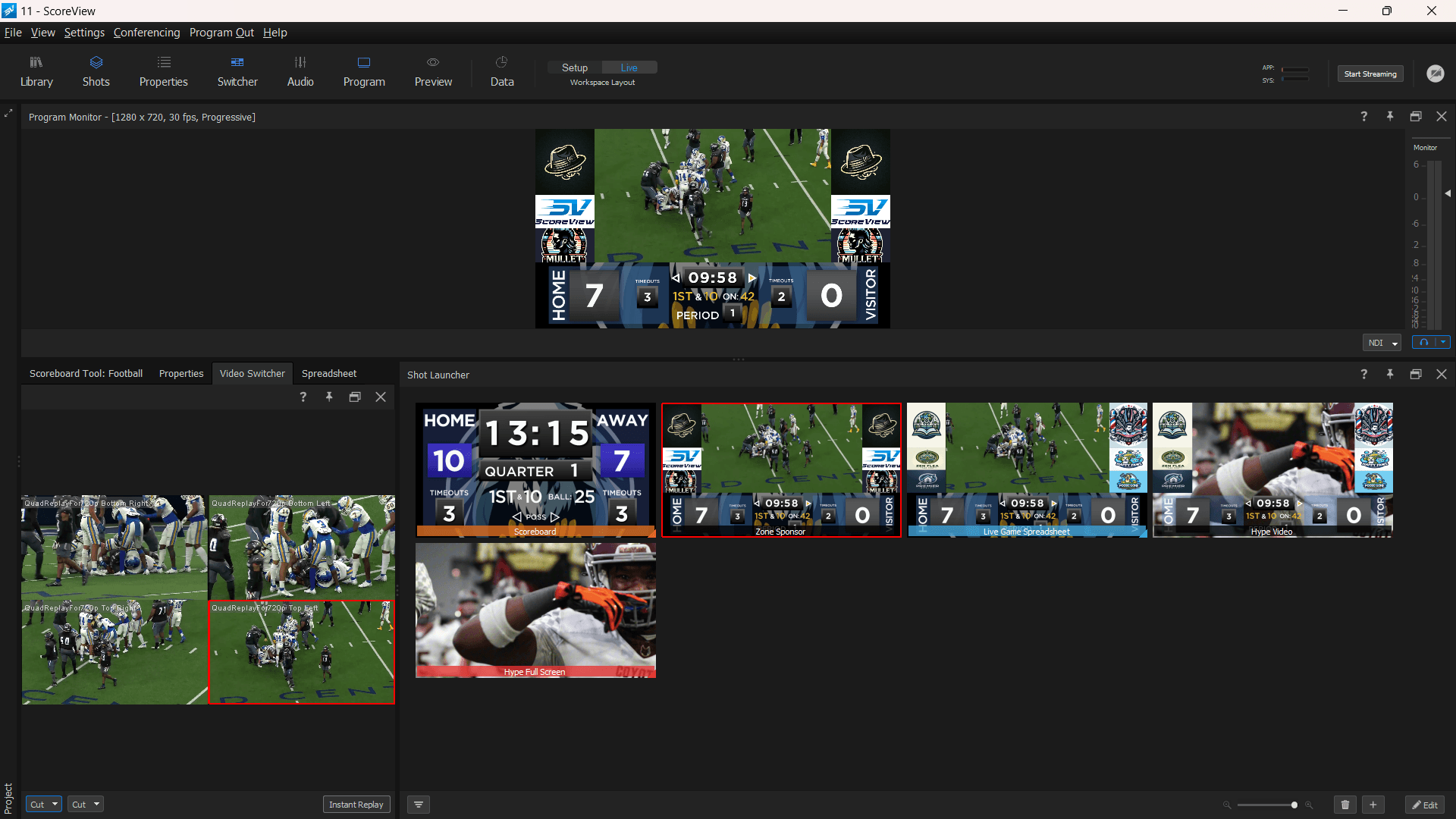Switch to the Spreadsheet tab
Image resolution: width=1456 pixels, height=819 pixels.
click(328, 373)
